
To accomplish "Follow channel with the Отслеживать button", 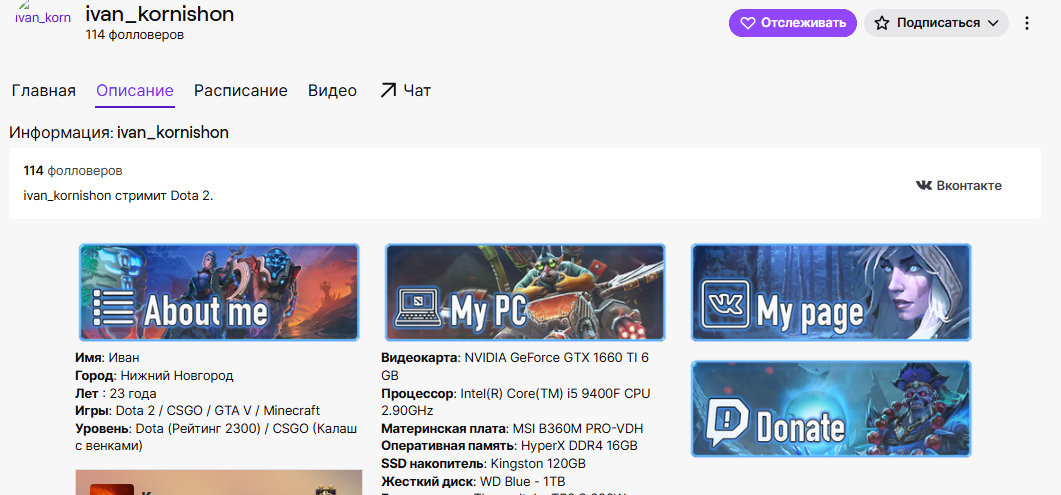I will coord(792,23).
